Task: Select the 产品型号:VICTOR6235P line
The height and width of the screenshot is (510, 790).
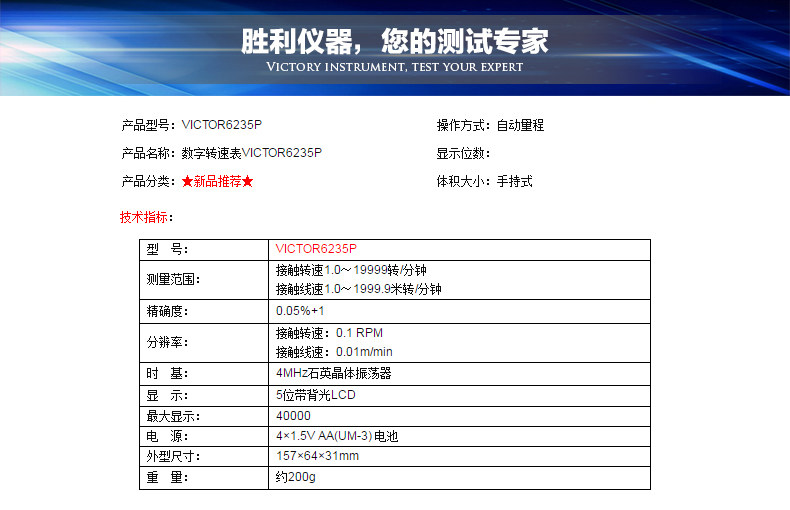Action: (x=191, y=125)
